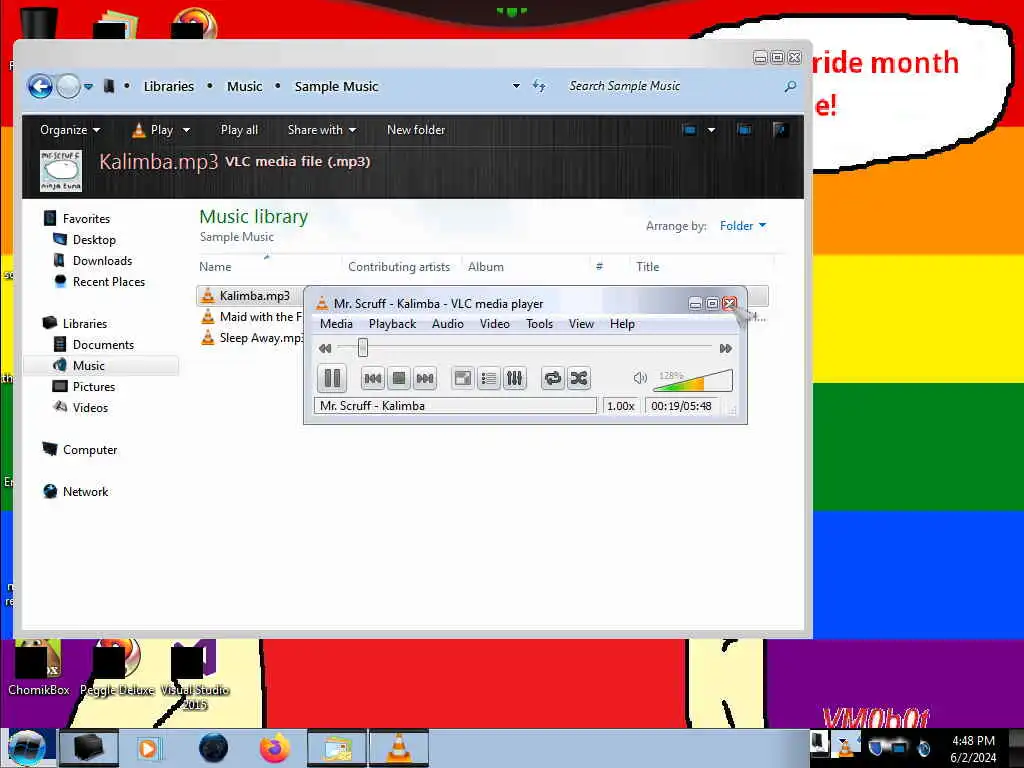The height and width of the screenshot is (768, 1024).
Task: Open the Arrange by Folder dropdown
Action: [x=743, y=226]
